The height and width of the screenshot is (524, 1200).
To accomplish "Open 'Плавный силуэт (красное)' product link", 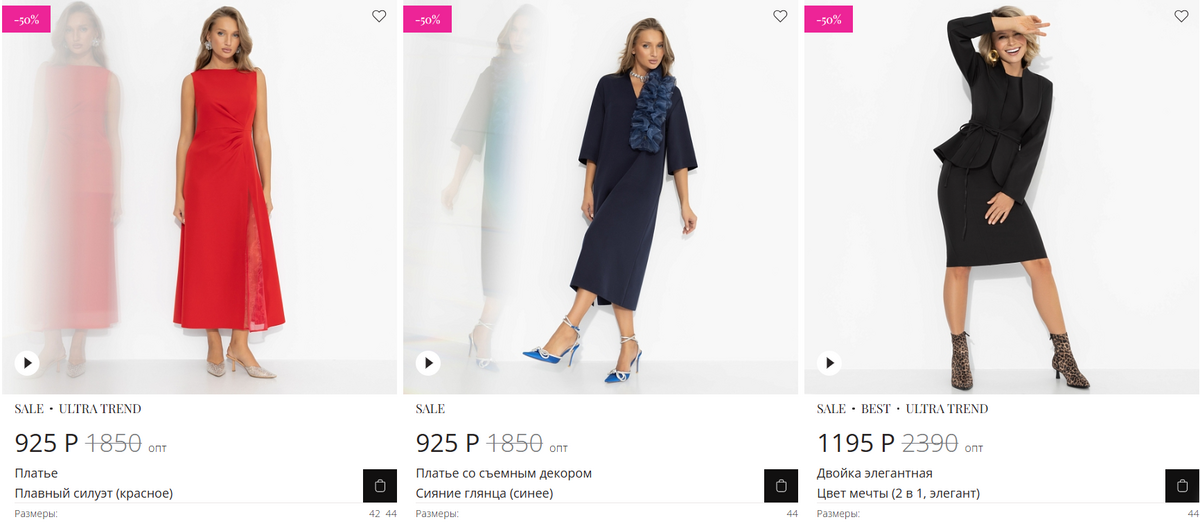I will [x=94, y=493].
